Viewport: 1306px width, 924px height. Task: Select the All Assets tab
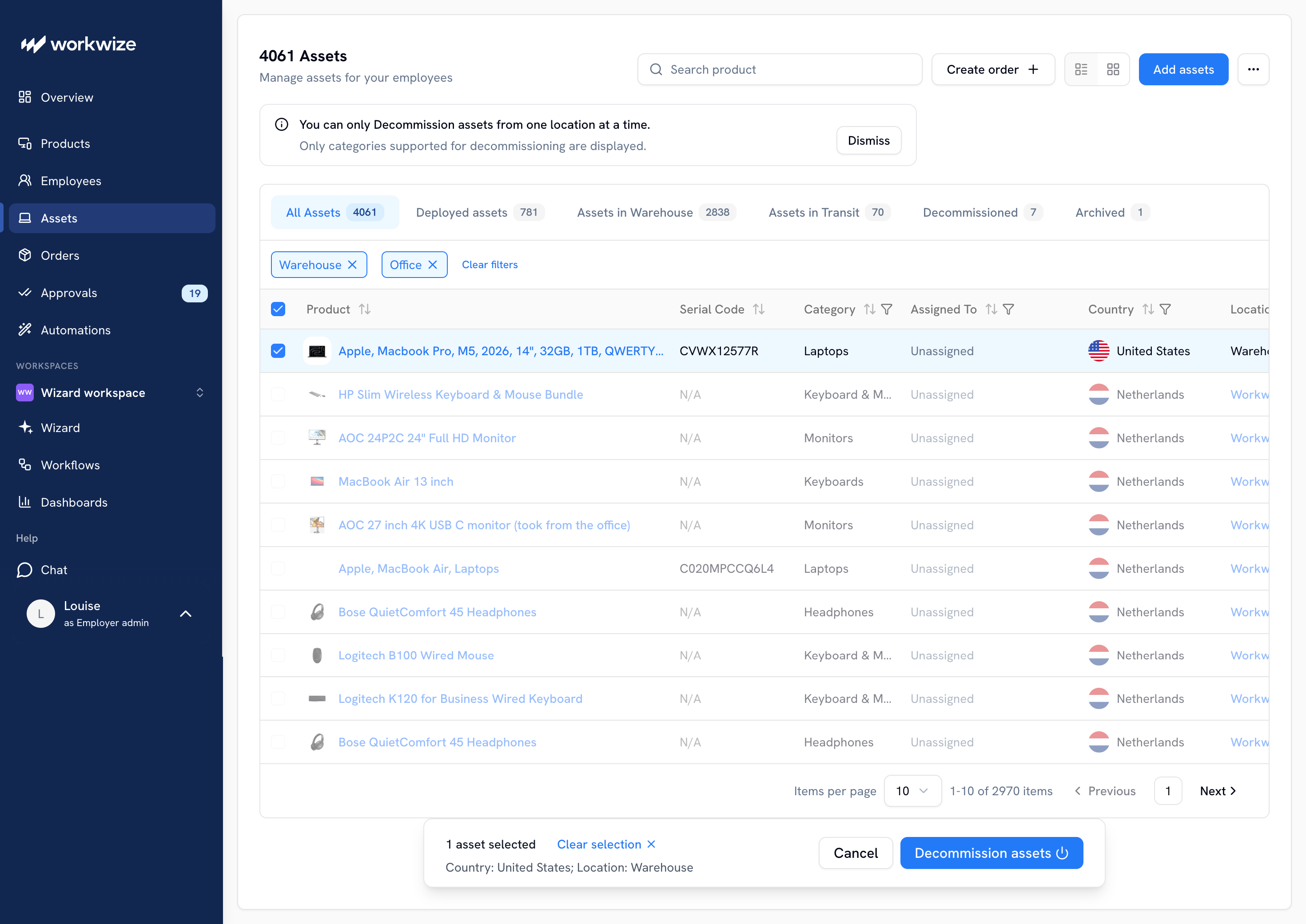point(334,212)
